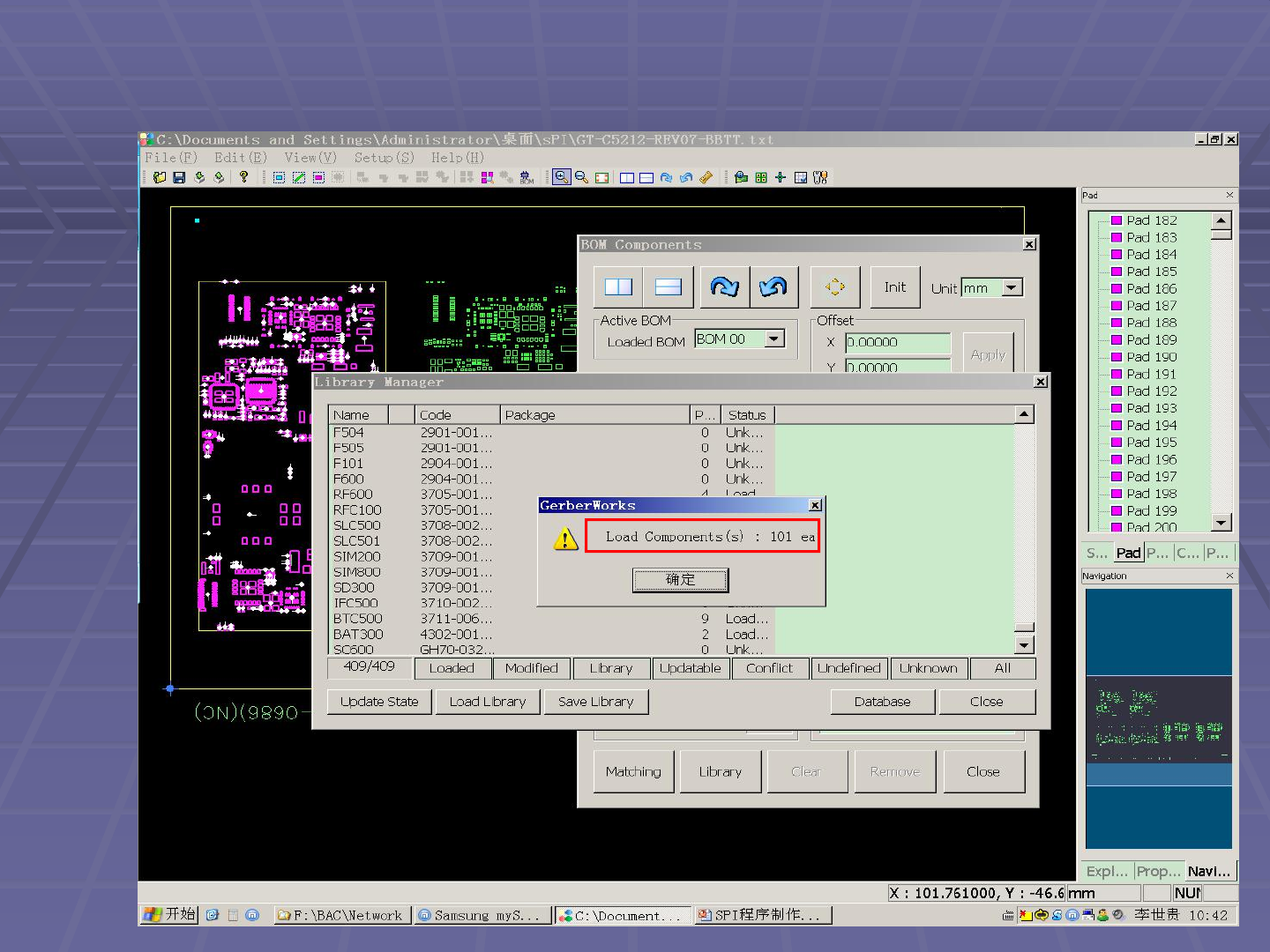The width and height of the screenshot is (1270, 952).
Task: Click the BOM icon in the toolbar
Action: click(527, 177)
